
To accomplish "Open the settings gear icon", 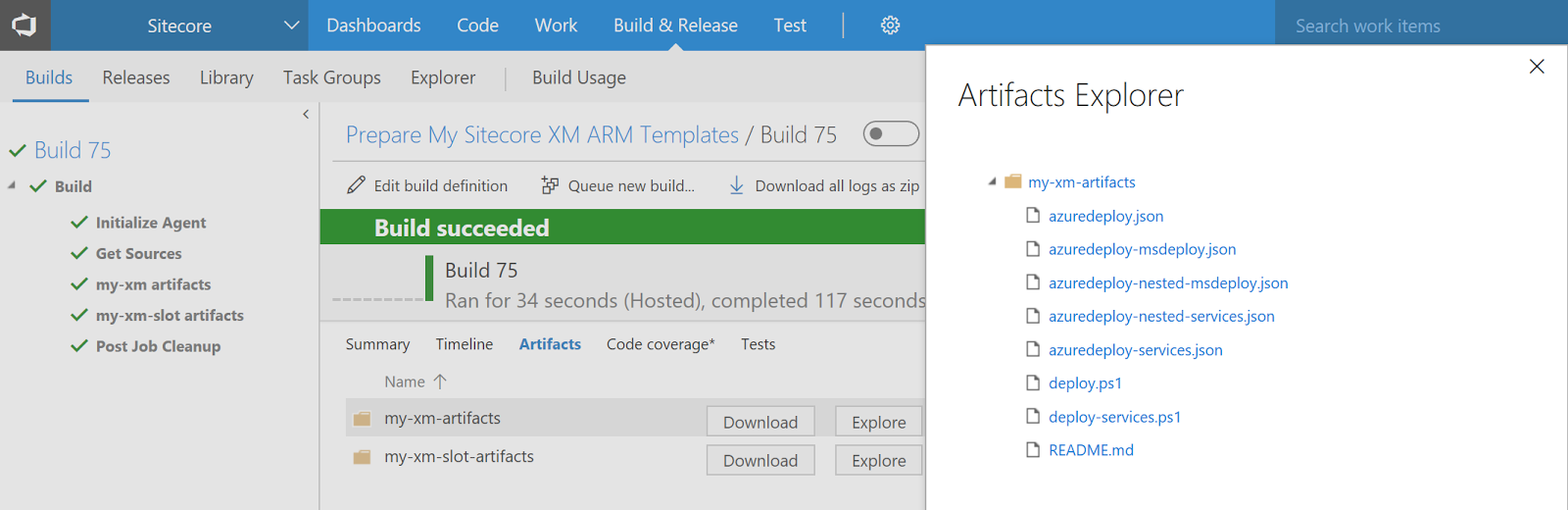I will [890, 25].
